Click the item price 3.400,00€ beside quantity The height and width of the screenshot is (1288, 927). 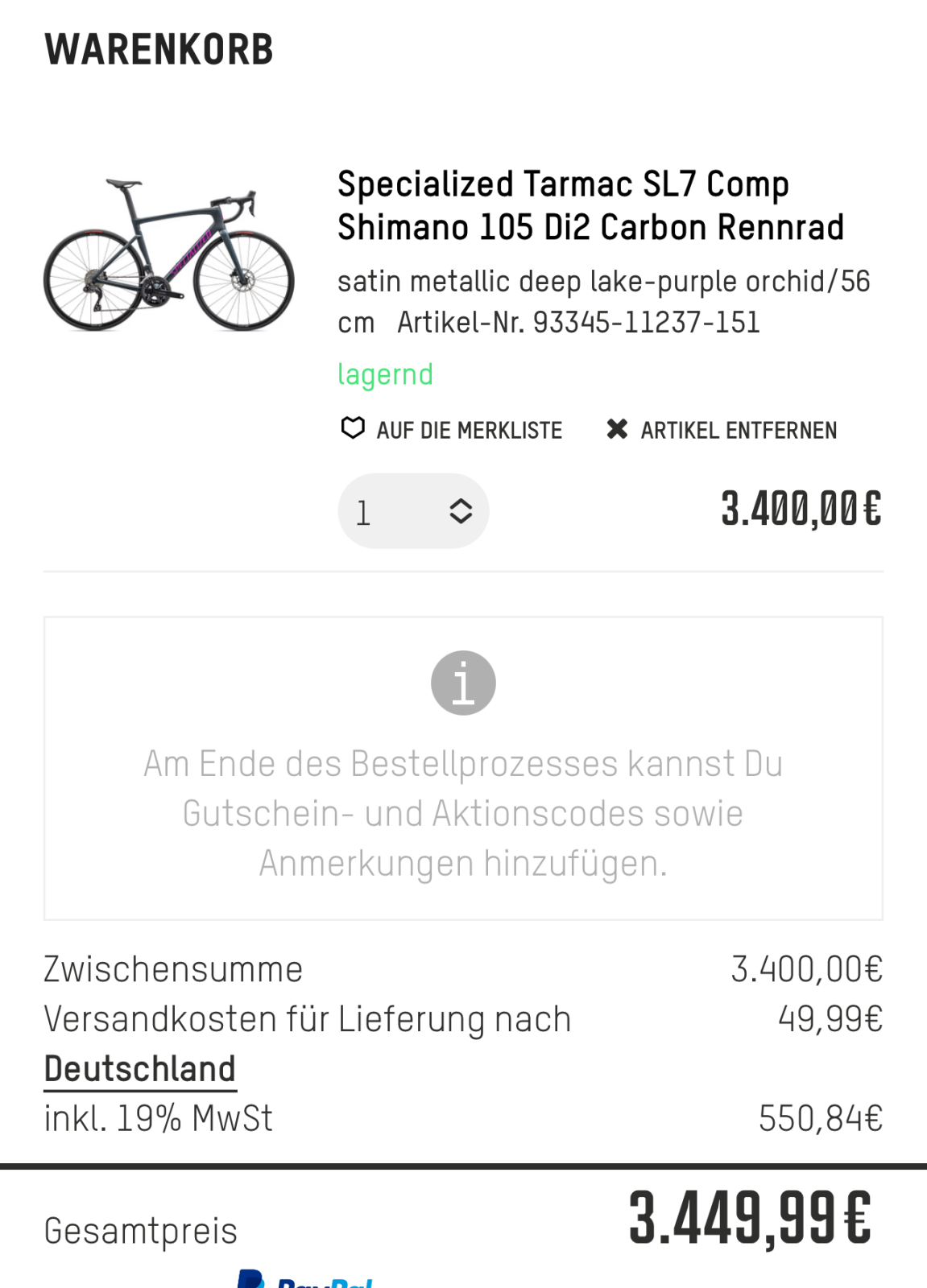(x=801, y=509)
